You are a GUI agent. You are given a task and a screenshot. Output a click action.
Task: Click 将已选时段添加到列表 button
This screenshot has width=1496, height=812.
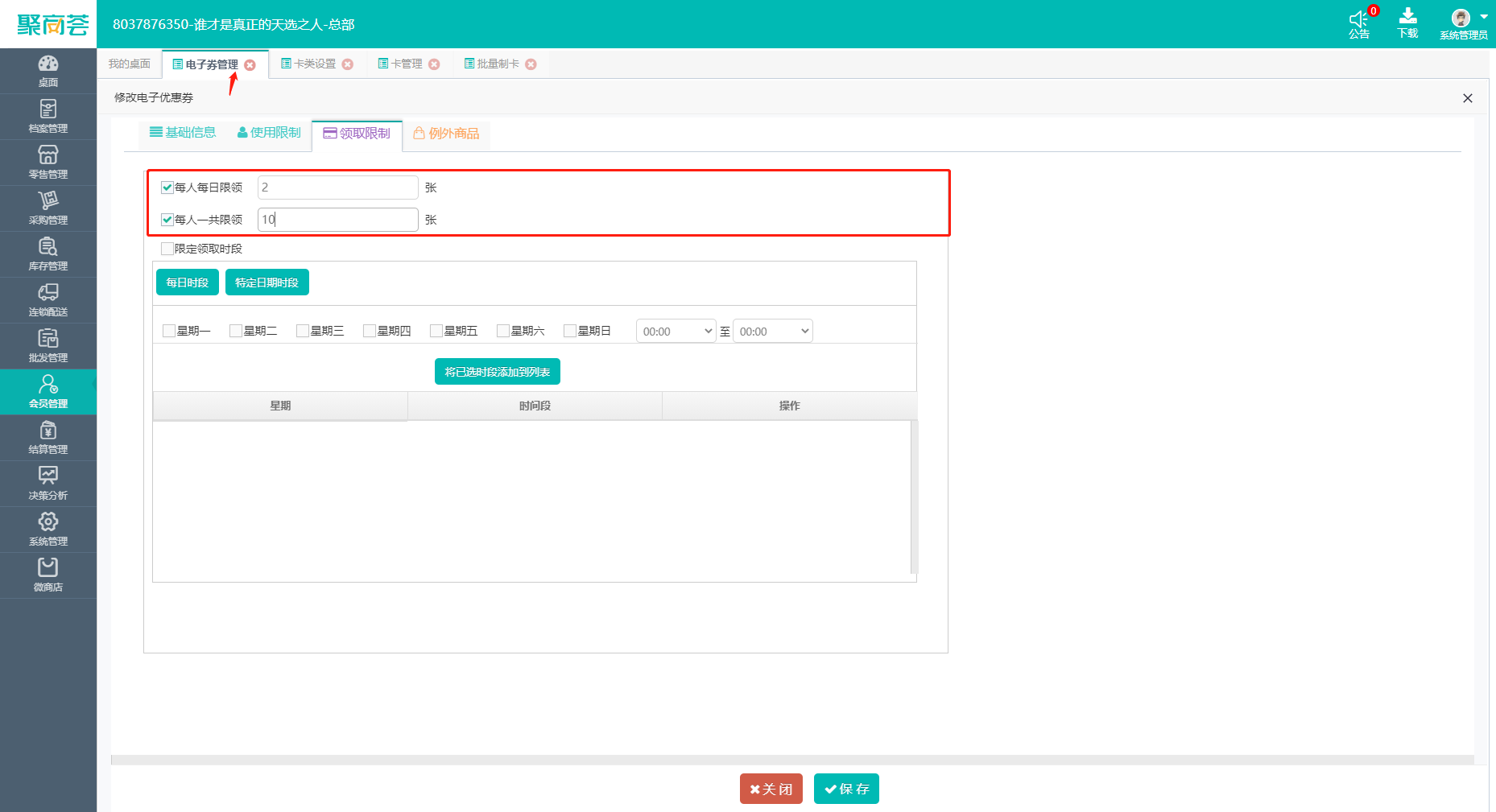(x=498, y=372)
